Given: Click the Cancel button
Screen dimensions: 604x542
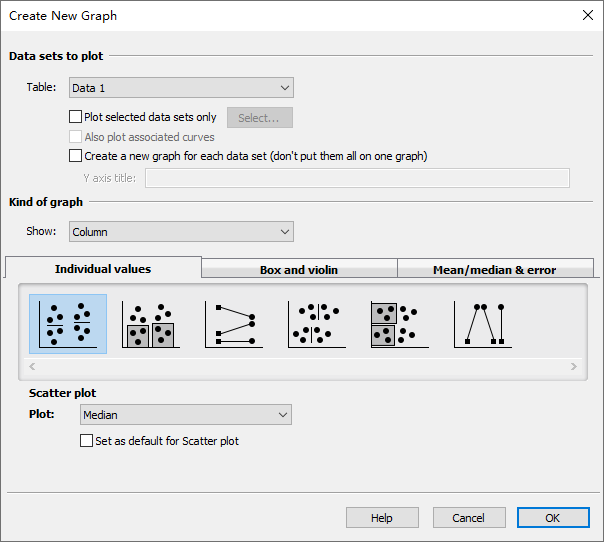Looking at the screenshot, I should 468,518.
